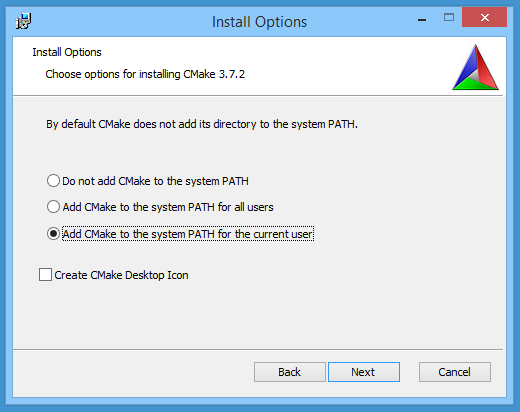The image size is (520, 412).
Task: Minimize the Install Options window
Action: (x=422, y=20)
